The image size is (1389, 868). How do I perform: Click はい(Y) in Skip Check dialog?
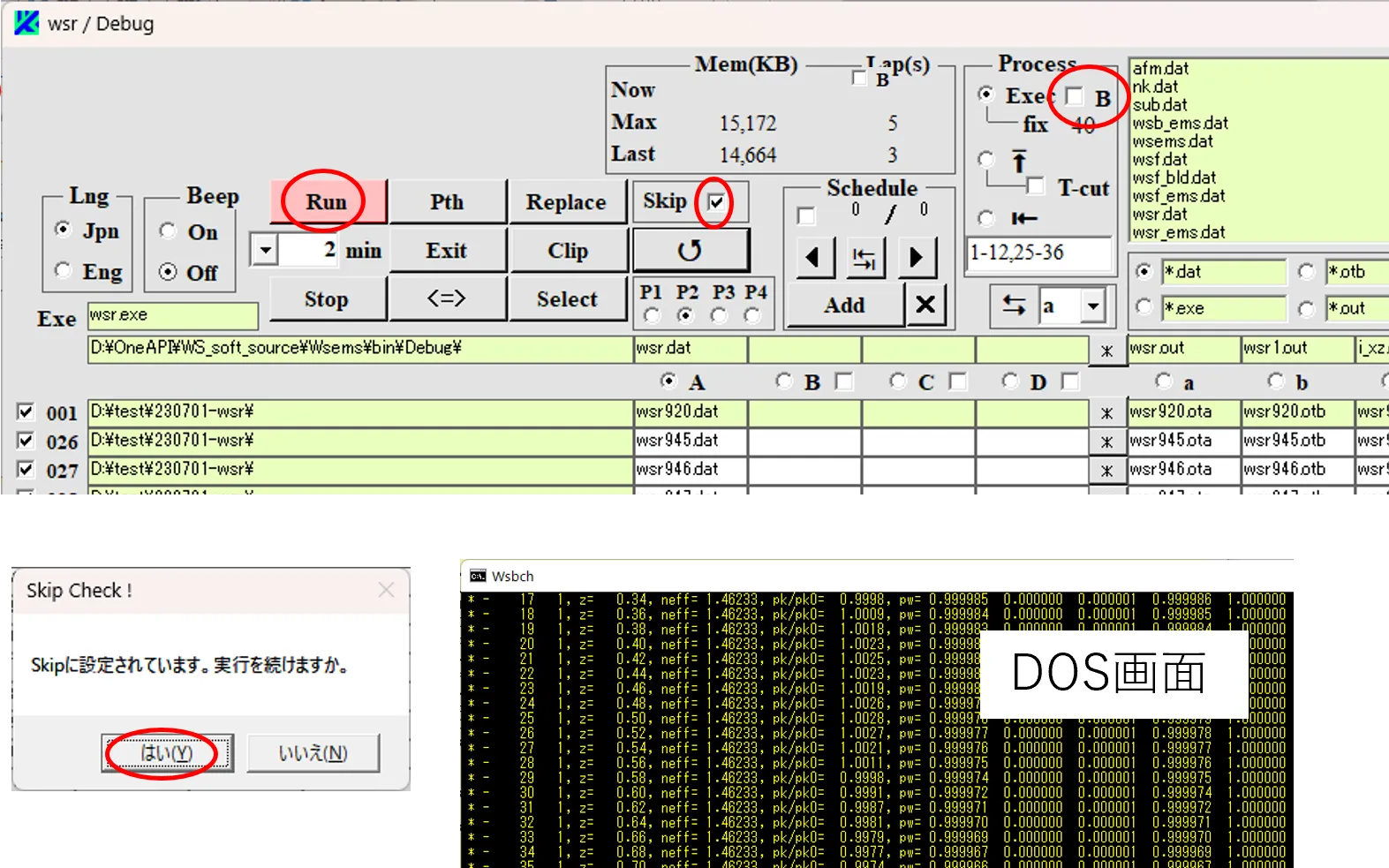(x=167, y=753)
